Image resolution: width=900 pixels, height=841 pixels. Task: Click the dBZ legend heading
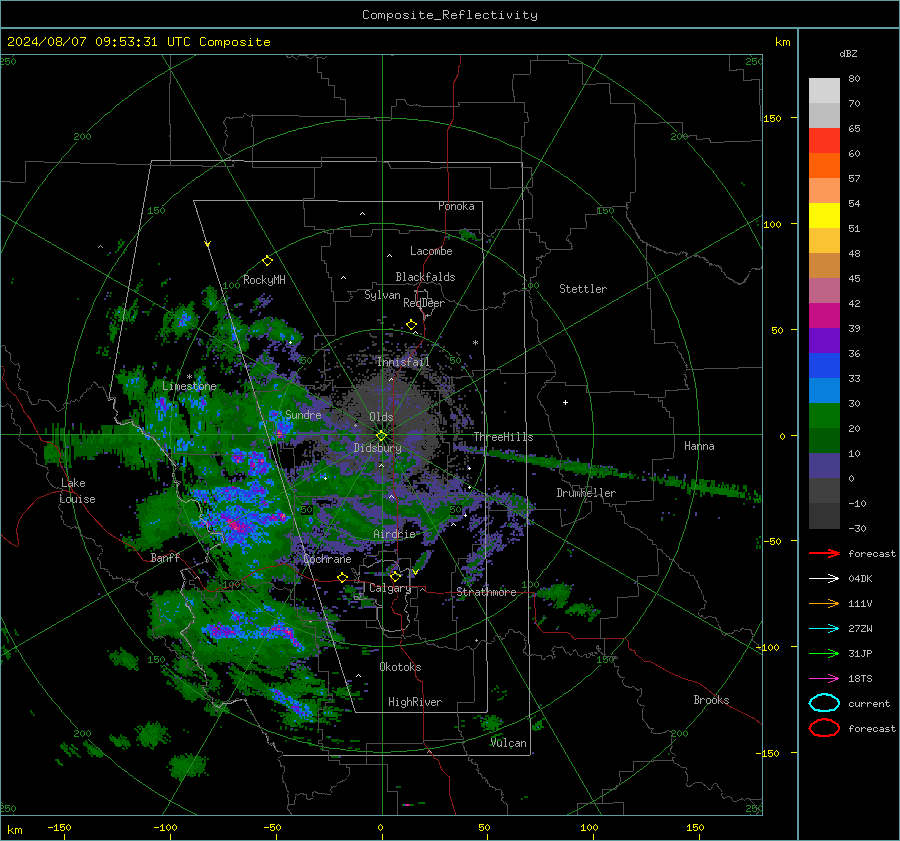[x=848, y=53]
